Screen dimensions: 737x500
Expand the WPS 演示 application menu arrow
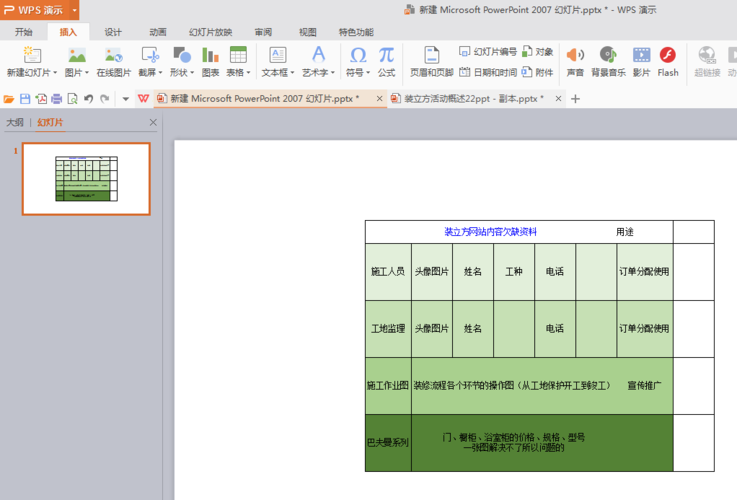point(74,10)
